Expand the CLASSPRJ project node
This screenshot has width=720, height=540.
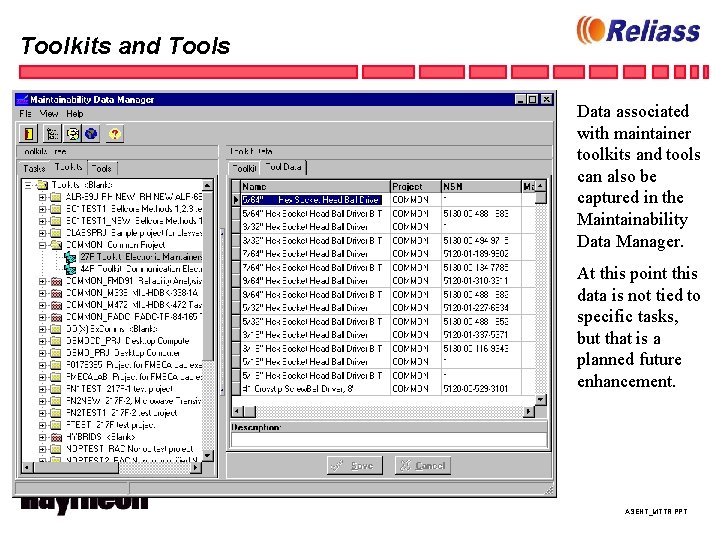(42, 233)
